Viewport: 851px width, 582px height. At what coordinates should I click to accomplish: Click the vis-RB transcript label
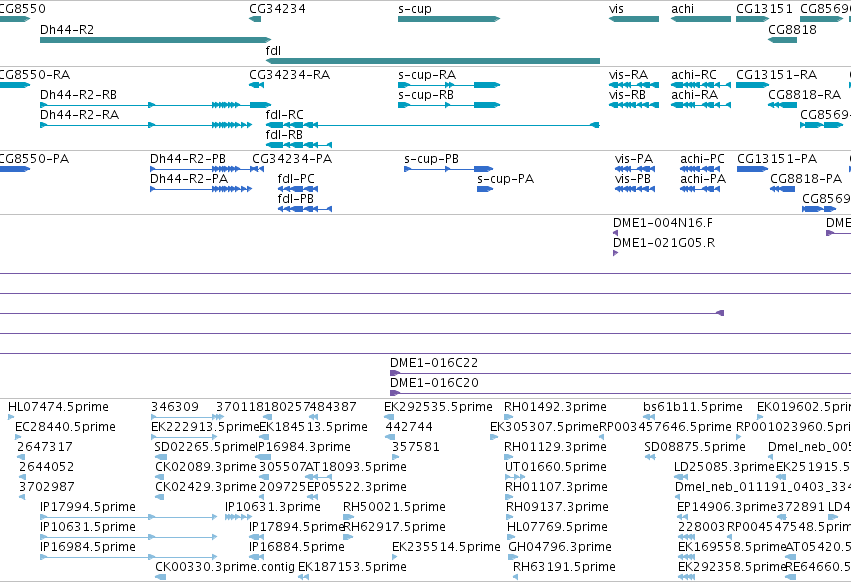(x=627, y=94)
